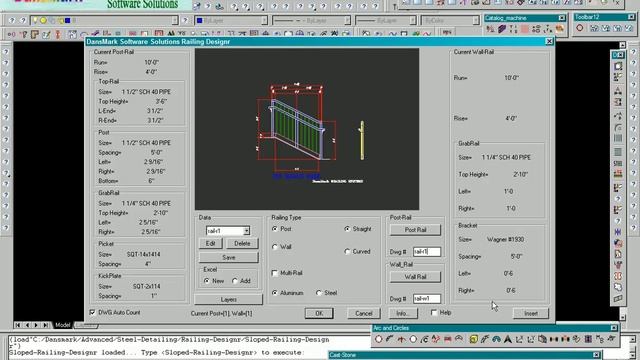Click the Delete button under Data

click(x=242, y=244)
